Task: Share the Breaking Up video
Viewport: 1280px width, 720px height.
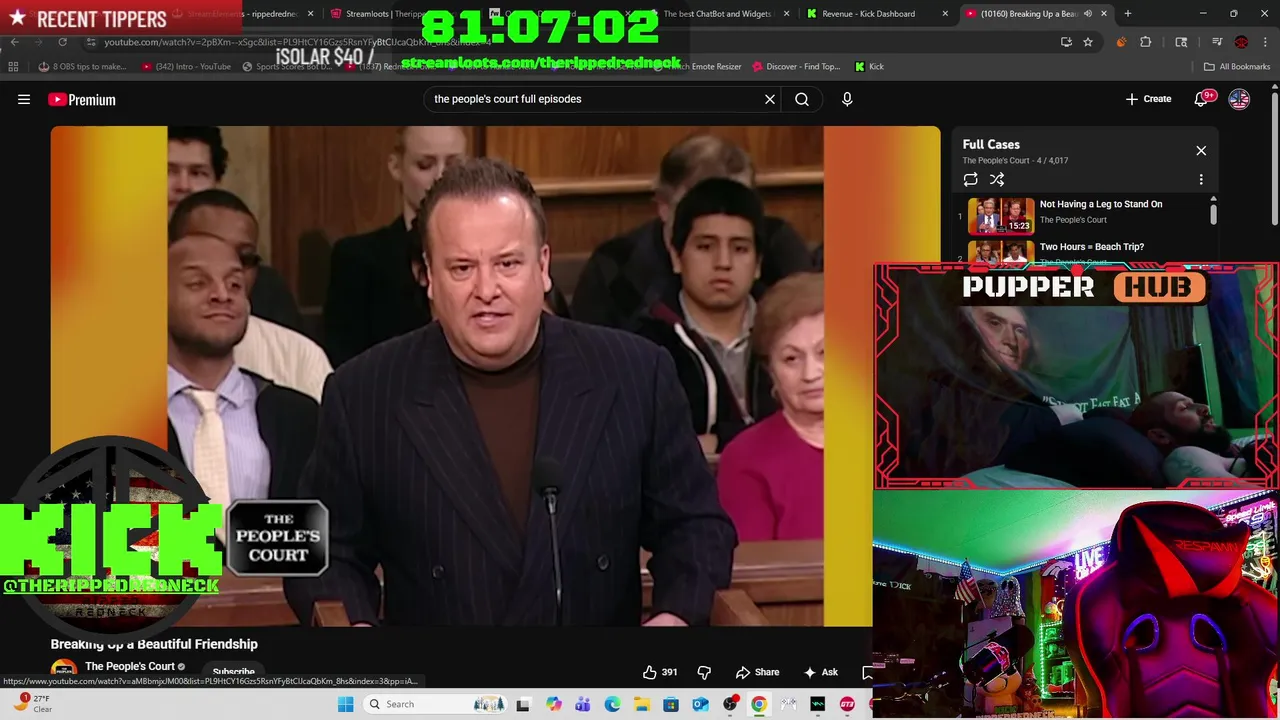Action: 757,672
